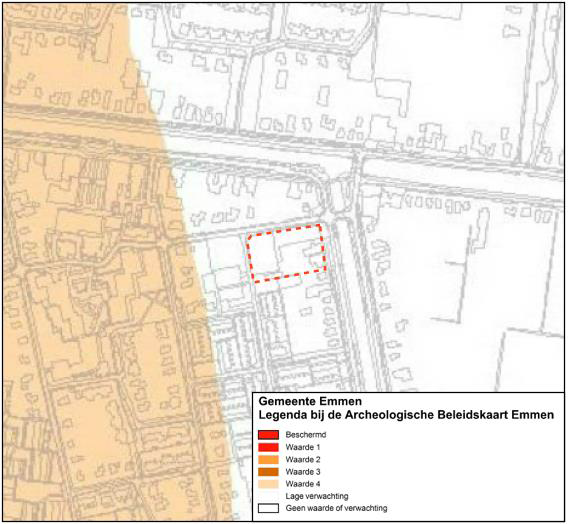Image resolution: width=568 pixels, height=524 pixels.
Task: Select the 'Waarde 4' legend label
Action: [x=303, y=484]
